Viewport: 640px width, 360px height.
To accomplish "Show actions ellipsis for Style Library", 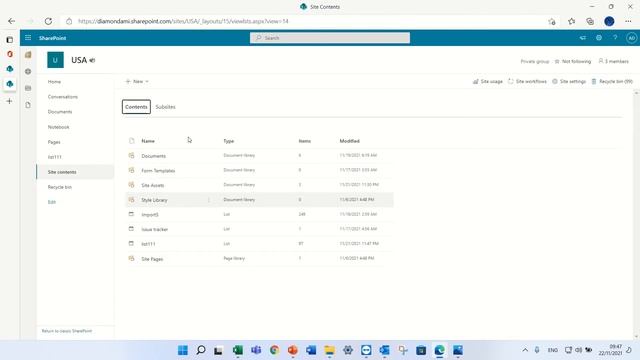I will (209, 200).
